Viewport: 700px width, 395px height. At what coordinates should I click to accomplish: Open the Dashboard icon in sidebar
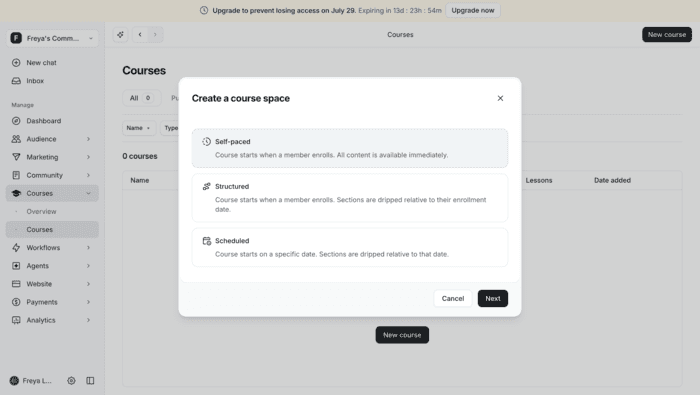pyautogui.click(x=16, y=121)
